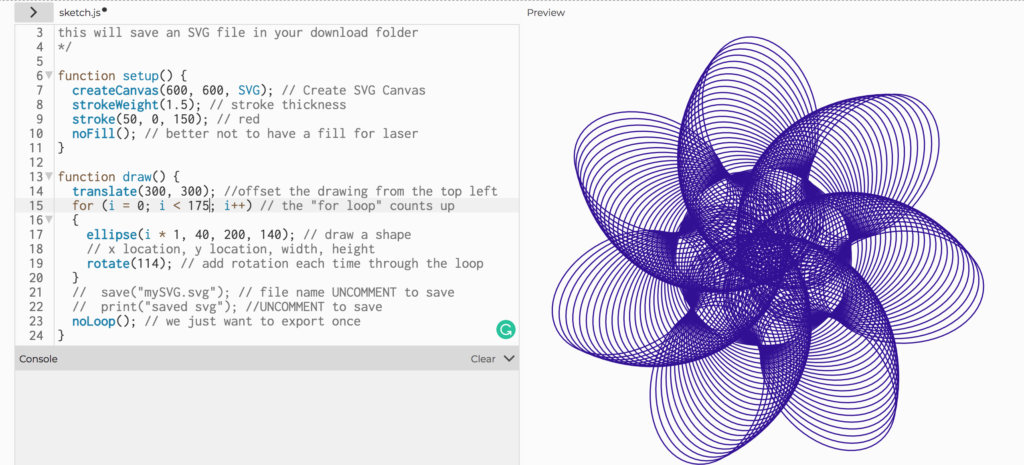Image resolution: width=1024 pixels, height=465 pixels.
Task: Select the sketch.js file tab
Action: pos(79,12)
